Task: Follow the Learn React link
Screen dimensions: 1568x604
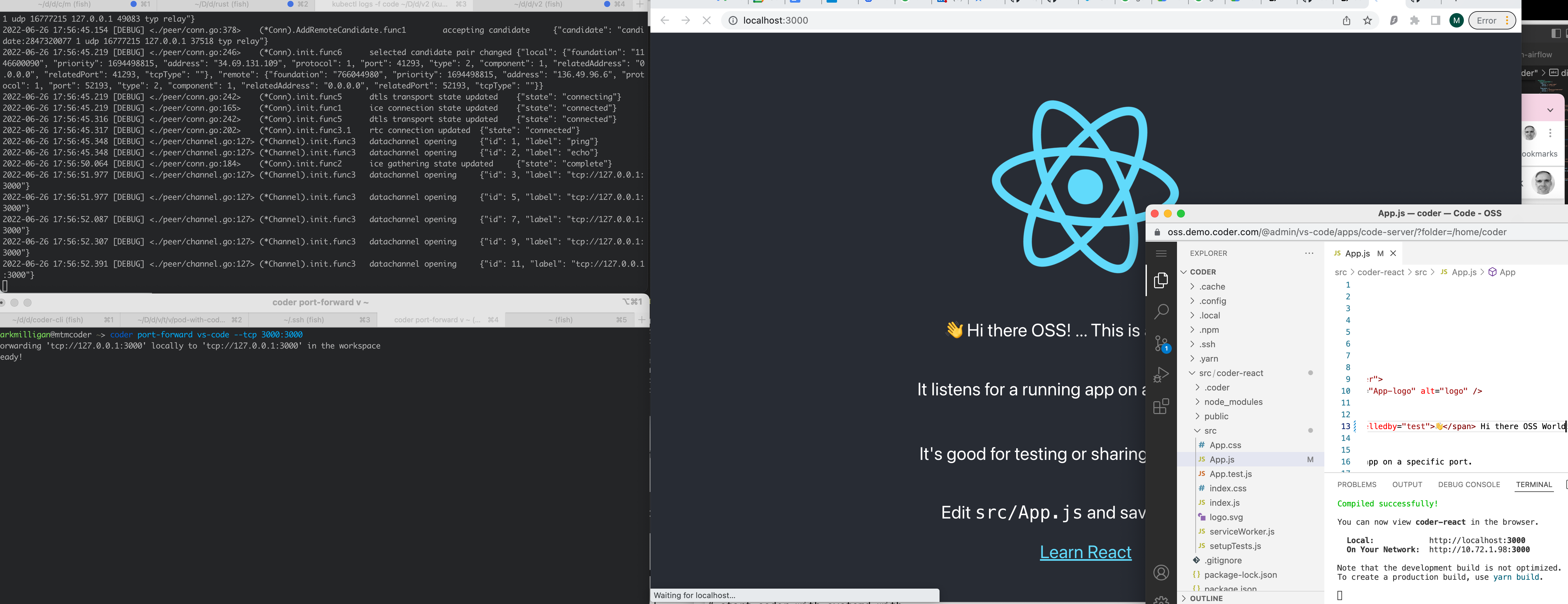Action: (x=1085, y=552)
